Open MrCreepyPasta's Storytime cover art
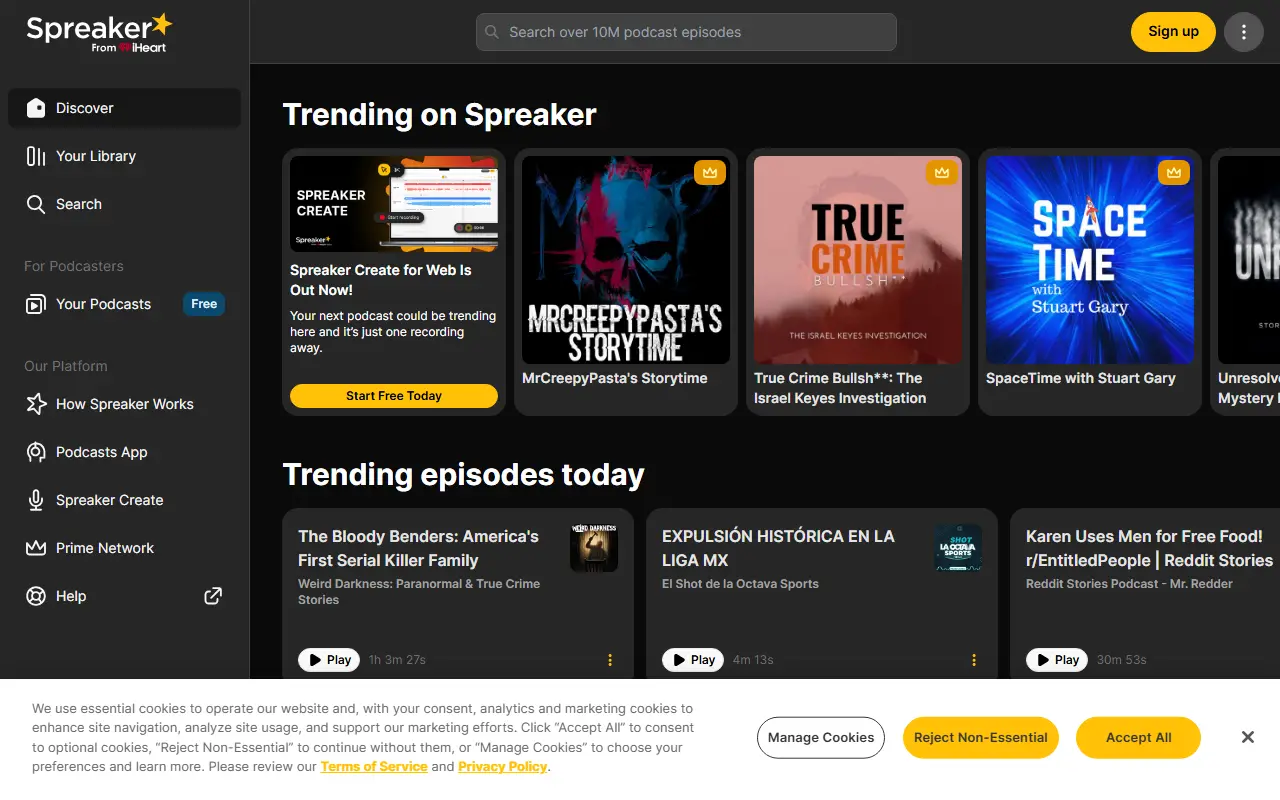Image resolution: width=1280 pixels, height=800 pixels. [x=626, y=260]
